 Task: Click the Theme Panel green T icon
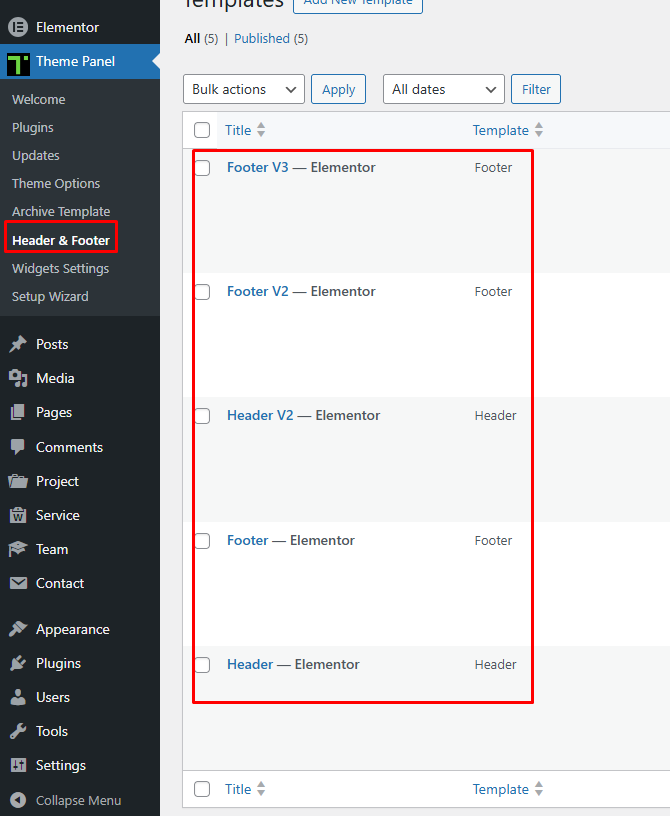coord(18,63)
